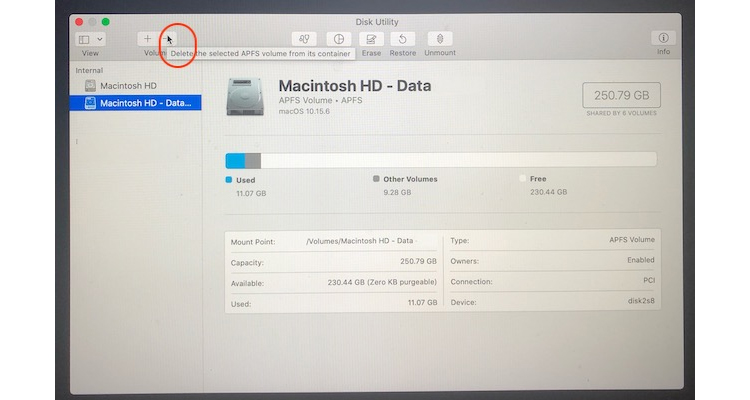Click the macOS 10.15.6 version text

[304, 111]
